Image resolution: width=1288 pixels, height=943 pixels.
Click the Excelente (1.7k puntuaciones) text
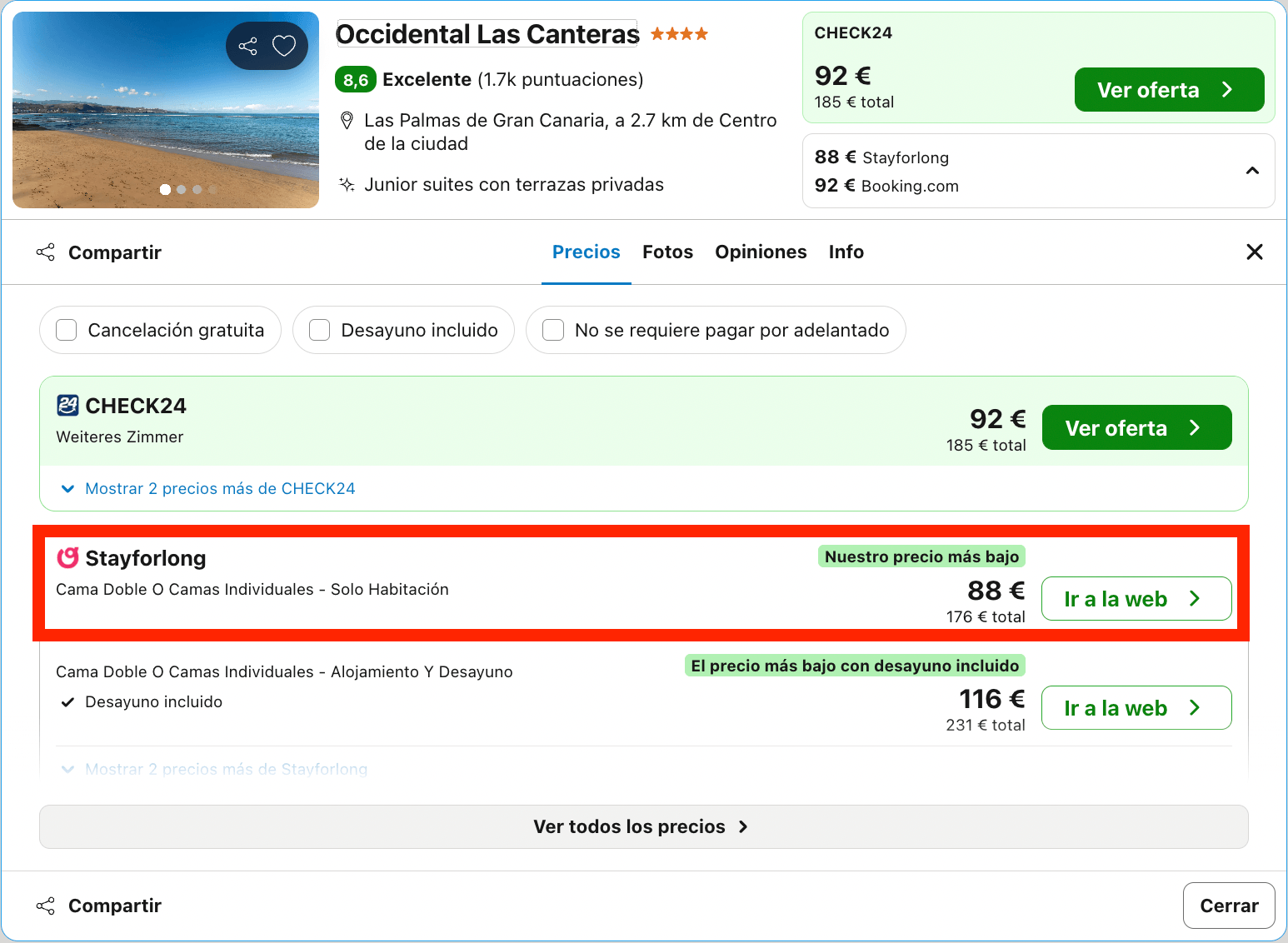pyautogui.click(x=512, y=80)
